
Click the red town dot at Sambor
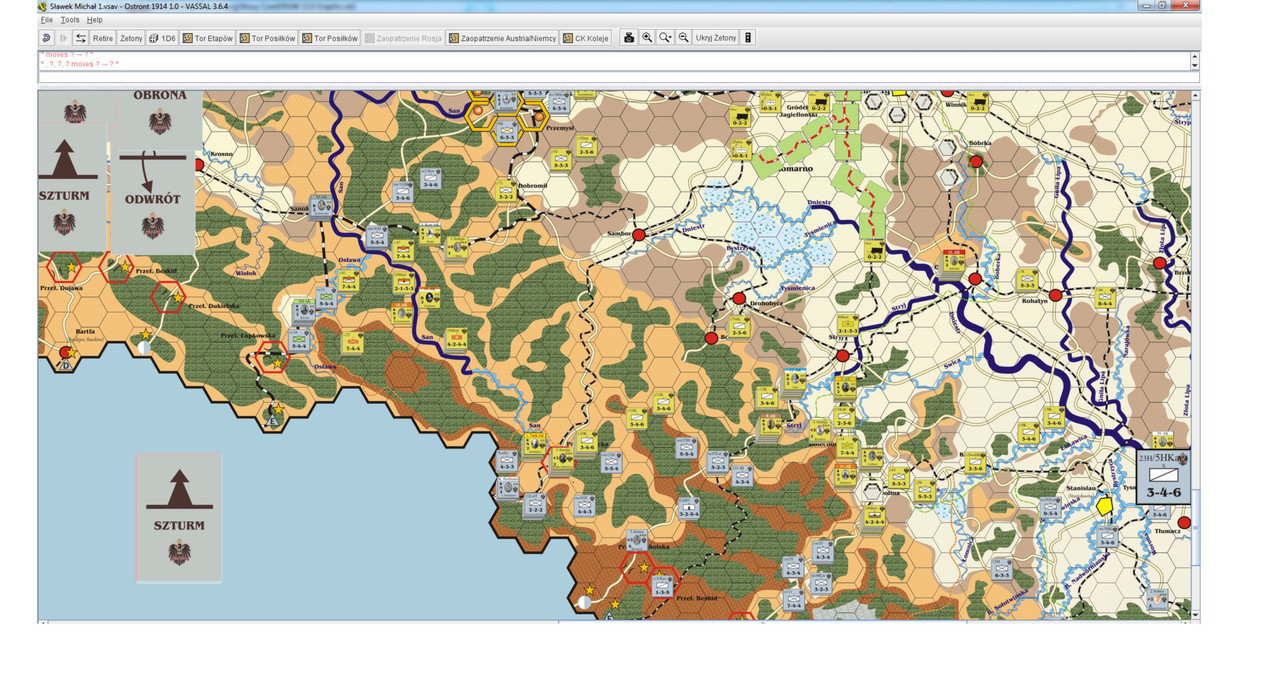tap(638, 234)
